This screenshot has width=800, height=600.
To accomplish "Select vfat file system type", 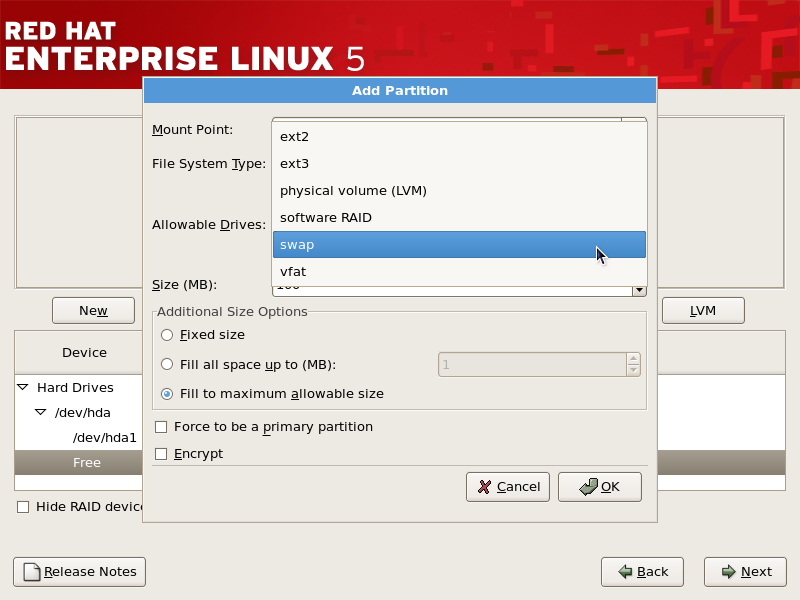I will (459, 271).
